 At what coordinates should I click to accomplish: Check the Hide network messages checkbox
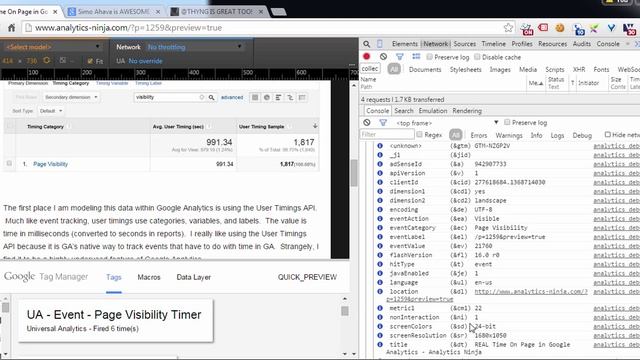608,134
